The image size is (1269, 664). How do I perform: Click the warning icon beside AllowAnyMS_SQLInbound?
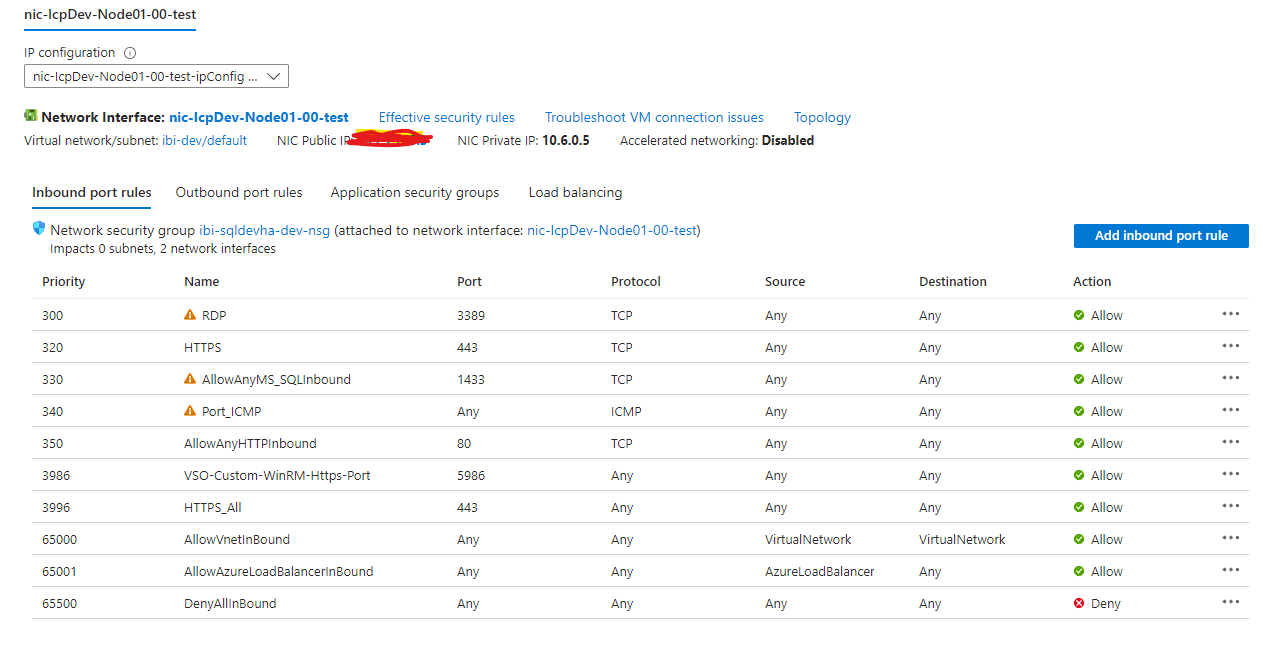click(x=190, y=379)
